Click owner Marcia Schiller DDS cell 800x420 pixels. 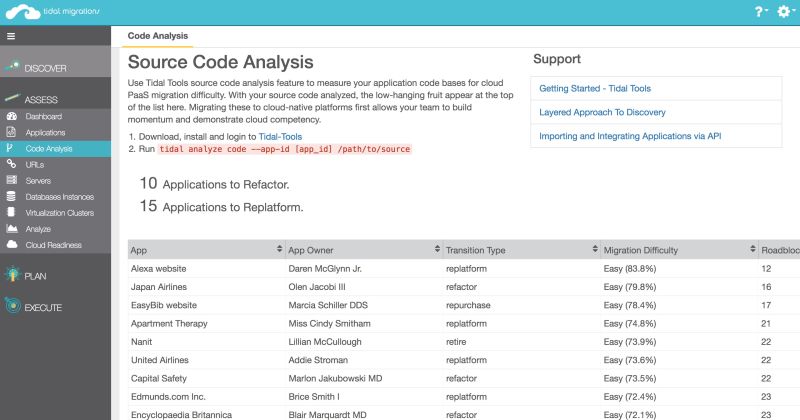point(364,305)
